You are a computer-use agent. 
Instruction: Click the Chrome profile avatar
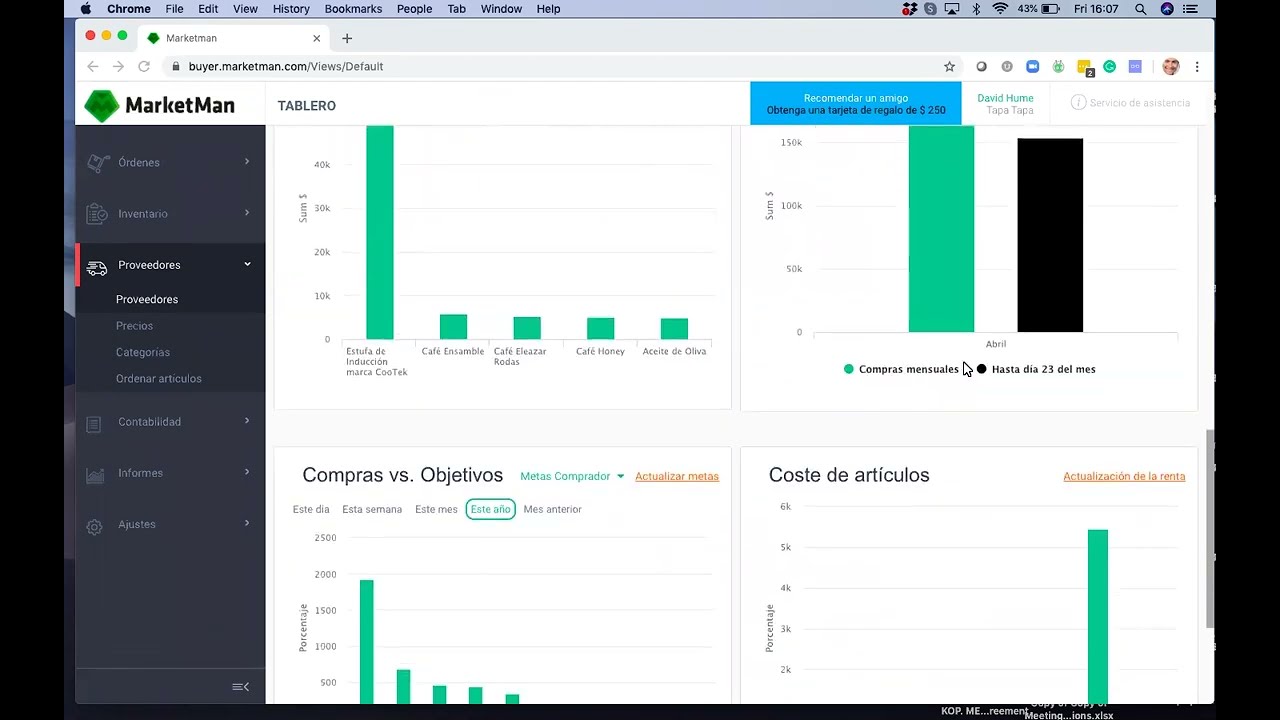click(x=1171, y=66)
